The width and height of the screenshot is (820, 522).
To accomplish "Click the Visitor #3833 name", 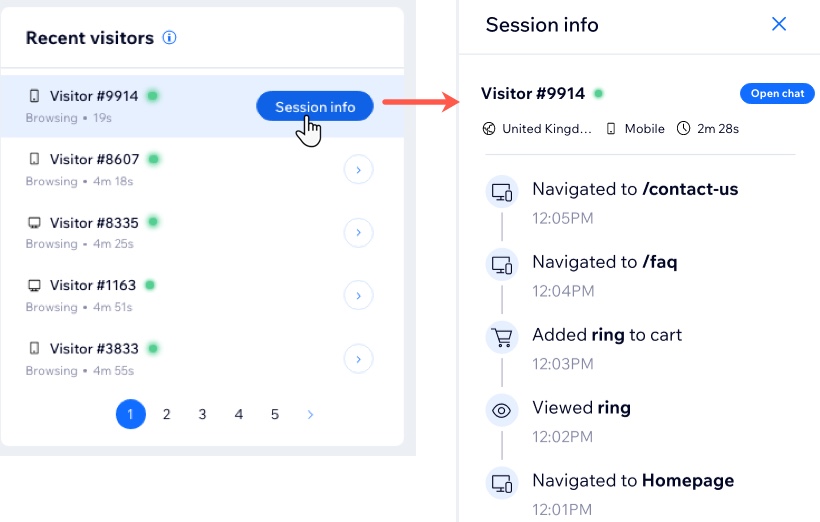I will pyautogui.click(x=94, y=348).
